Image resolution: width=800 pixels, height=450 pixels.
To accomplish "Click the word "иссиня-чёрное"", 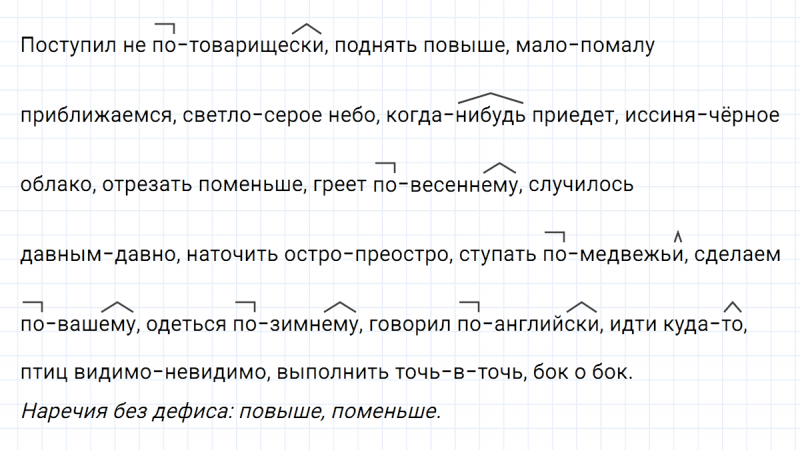I will [x=701, y=116].
